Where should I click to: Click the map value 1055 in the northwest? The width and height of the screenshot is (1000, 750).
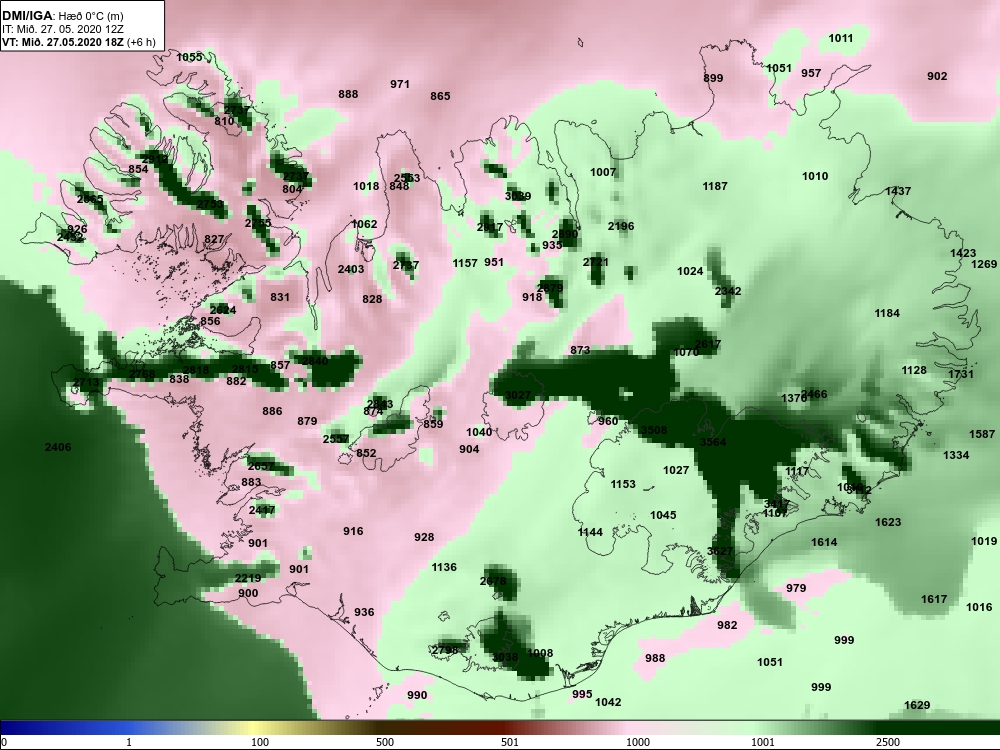(x=189, y=57)
